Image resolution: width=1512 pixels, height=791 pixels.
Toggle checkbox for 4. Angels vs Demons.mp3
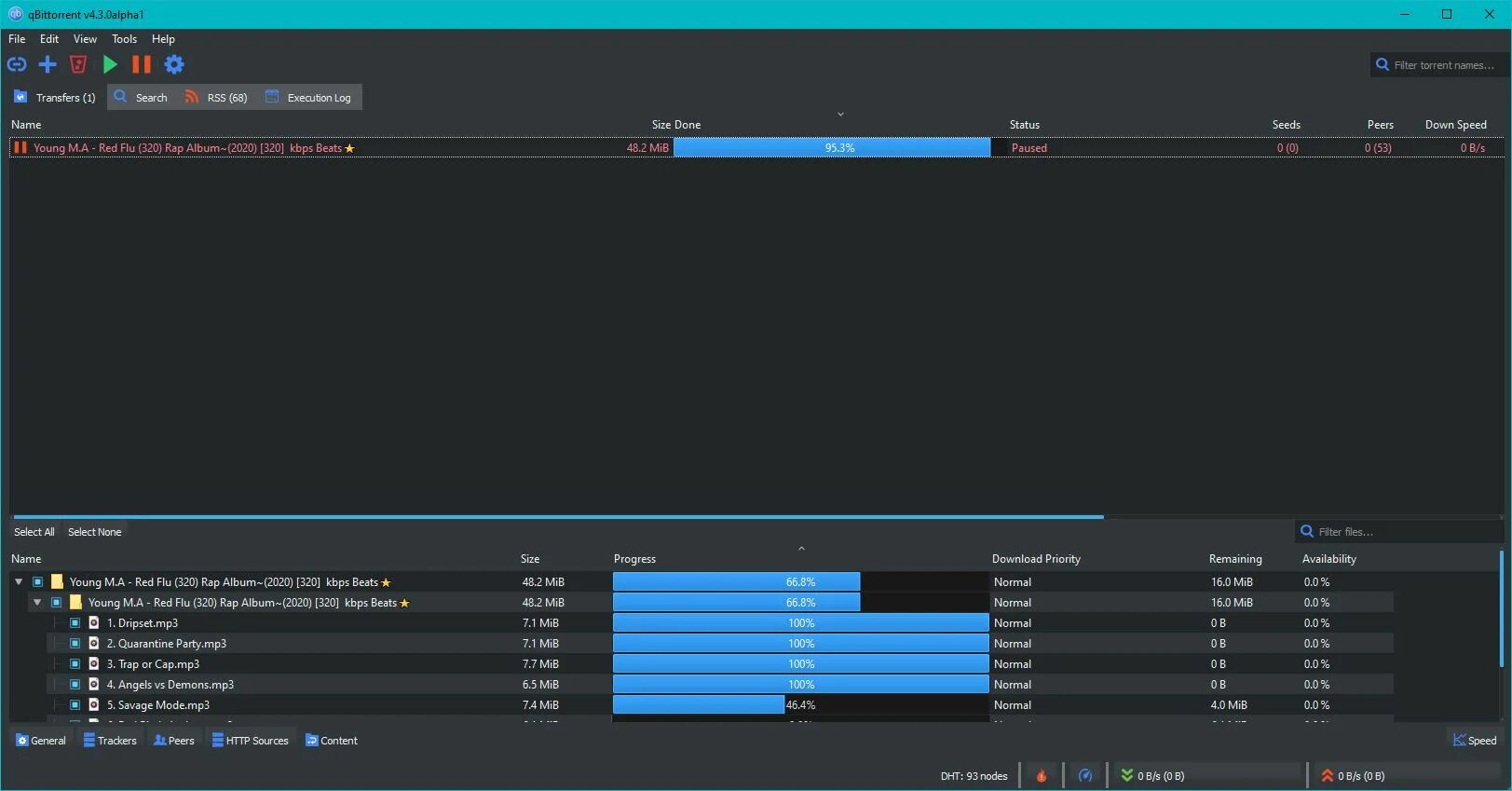(x=75, y=684)
